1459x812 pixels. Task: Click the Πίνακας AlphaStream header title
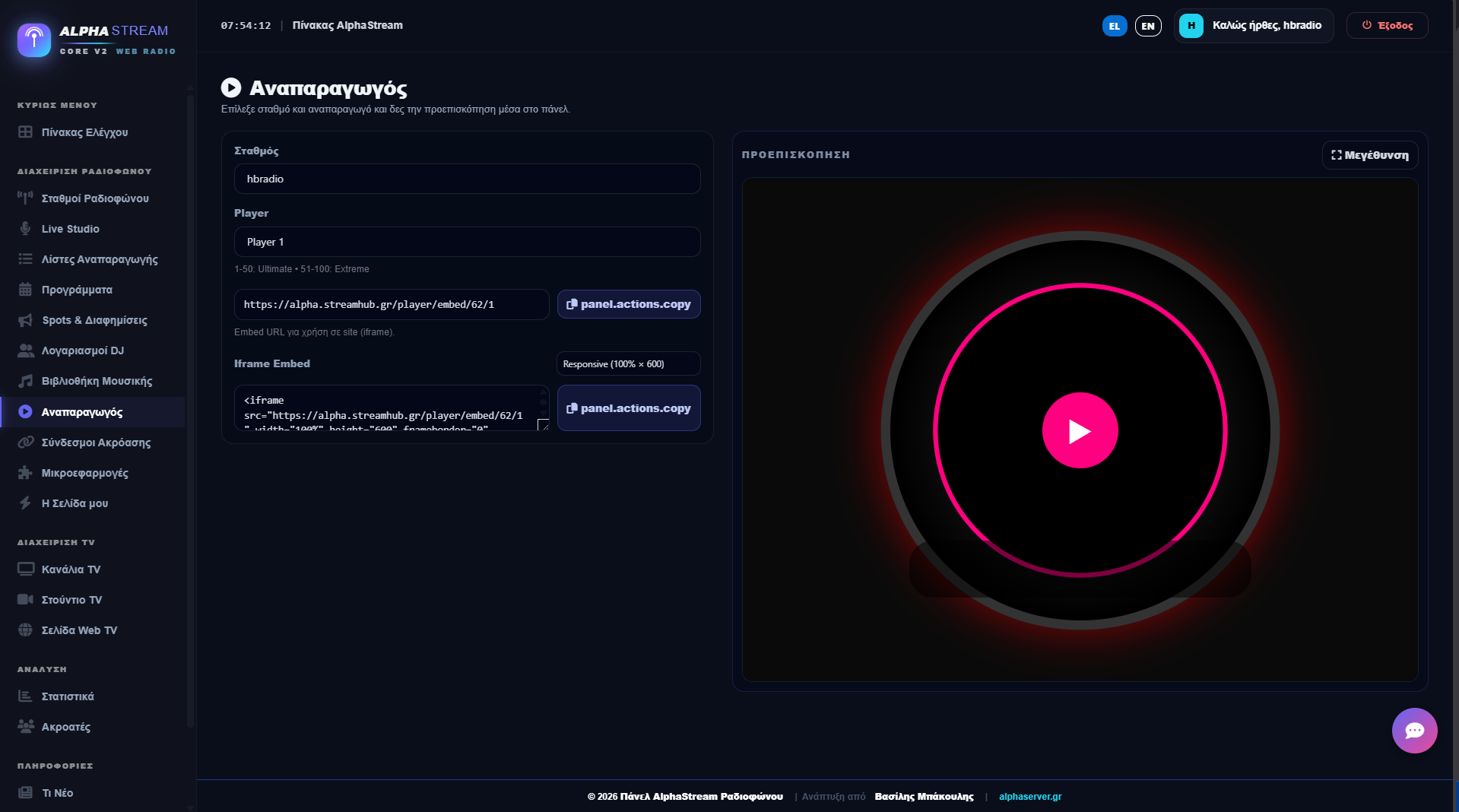coord(347,25)
